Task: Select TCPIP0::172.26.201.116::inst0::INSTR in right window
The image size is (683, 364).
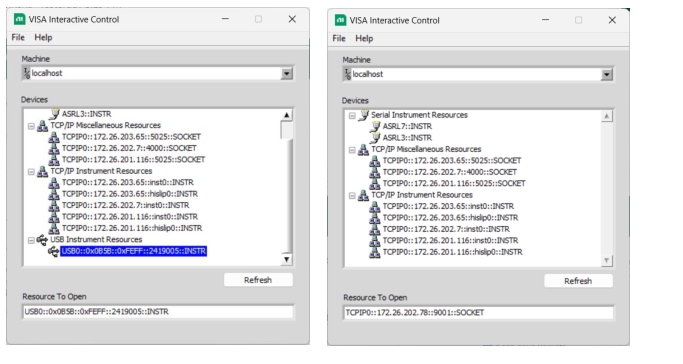Action: [x=450, y=241]
